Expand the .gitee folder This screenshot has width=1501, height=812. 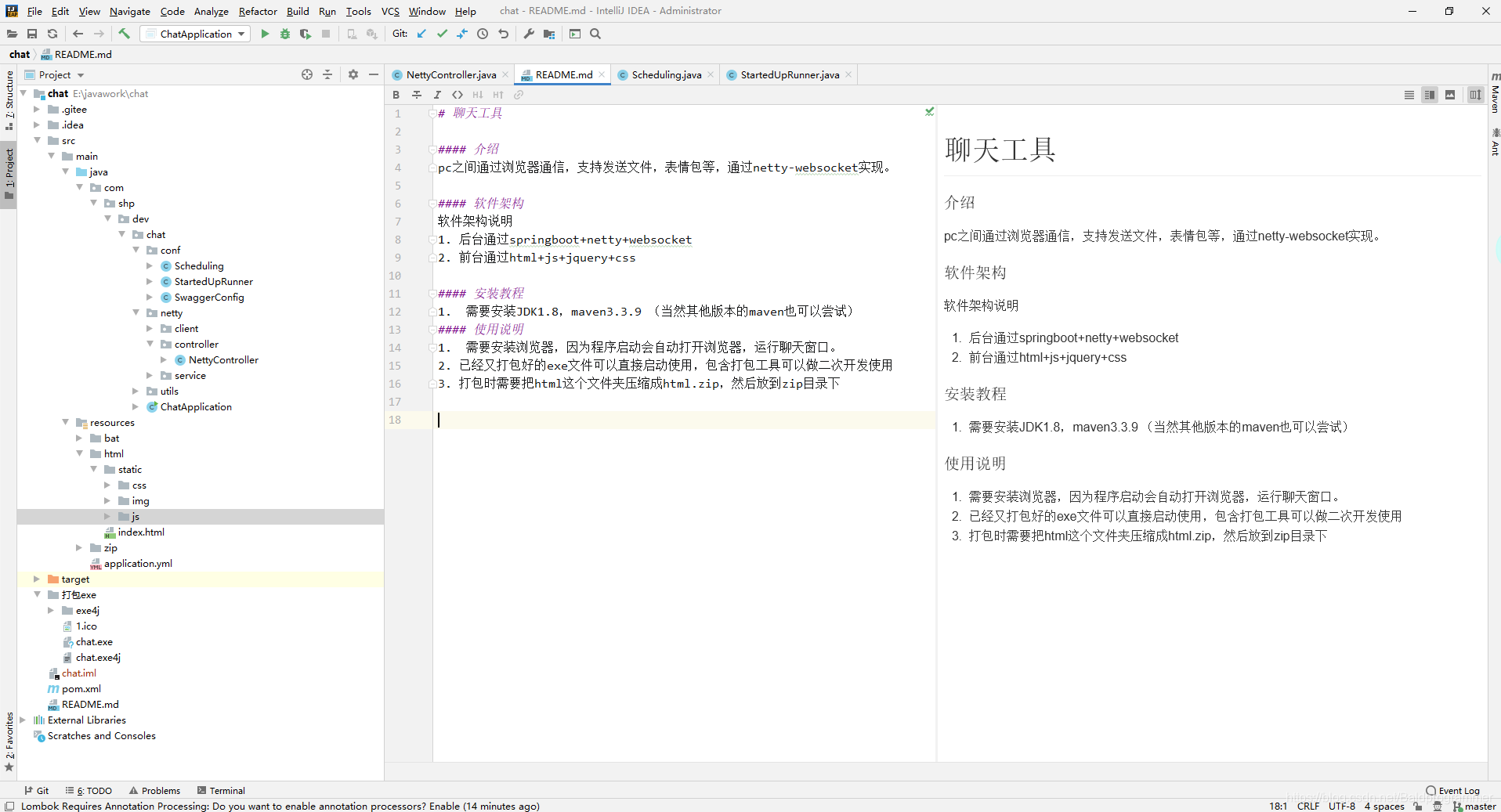[37, 109]
